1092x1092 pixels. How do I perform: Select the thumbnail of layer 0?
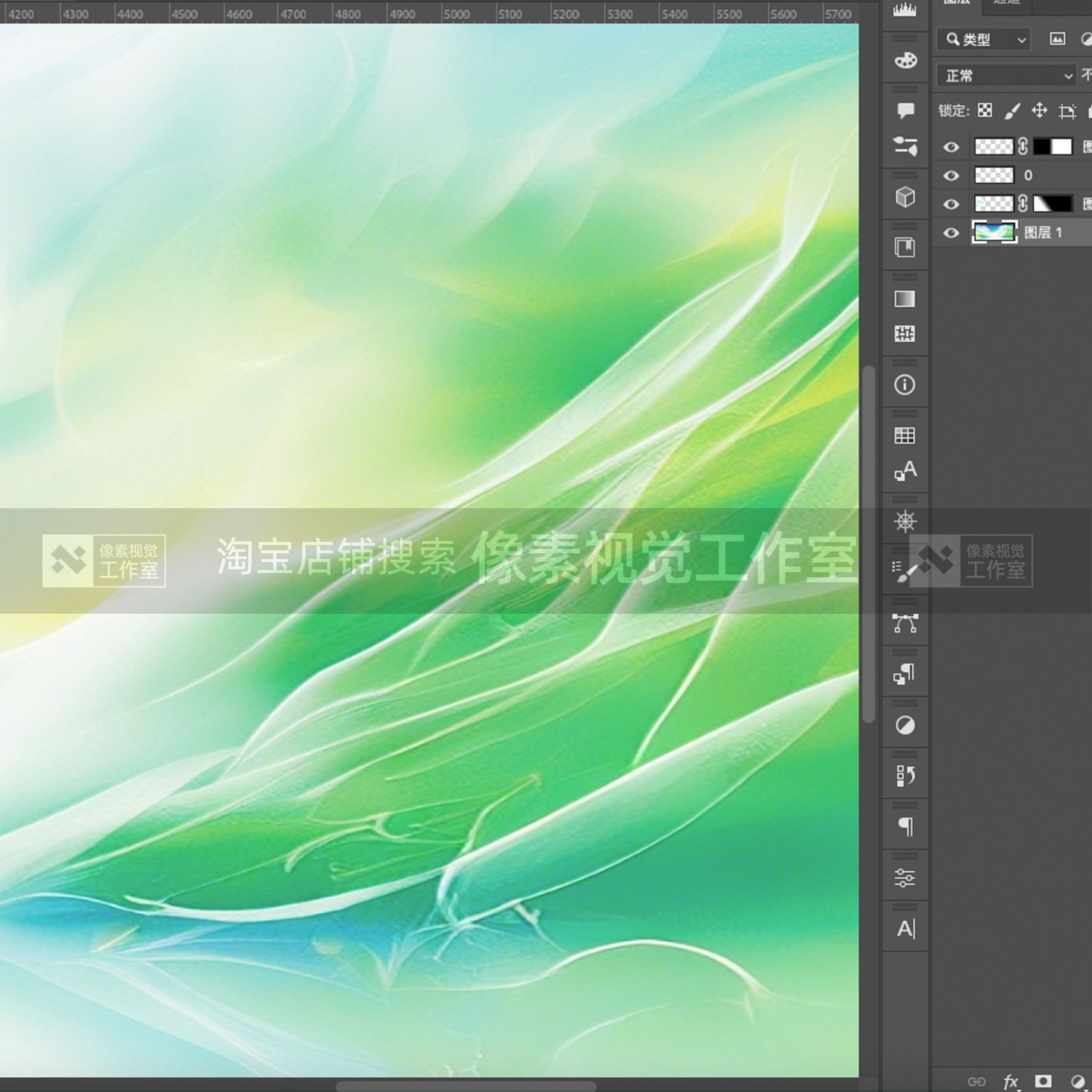(994, 175)
